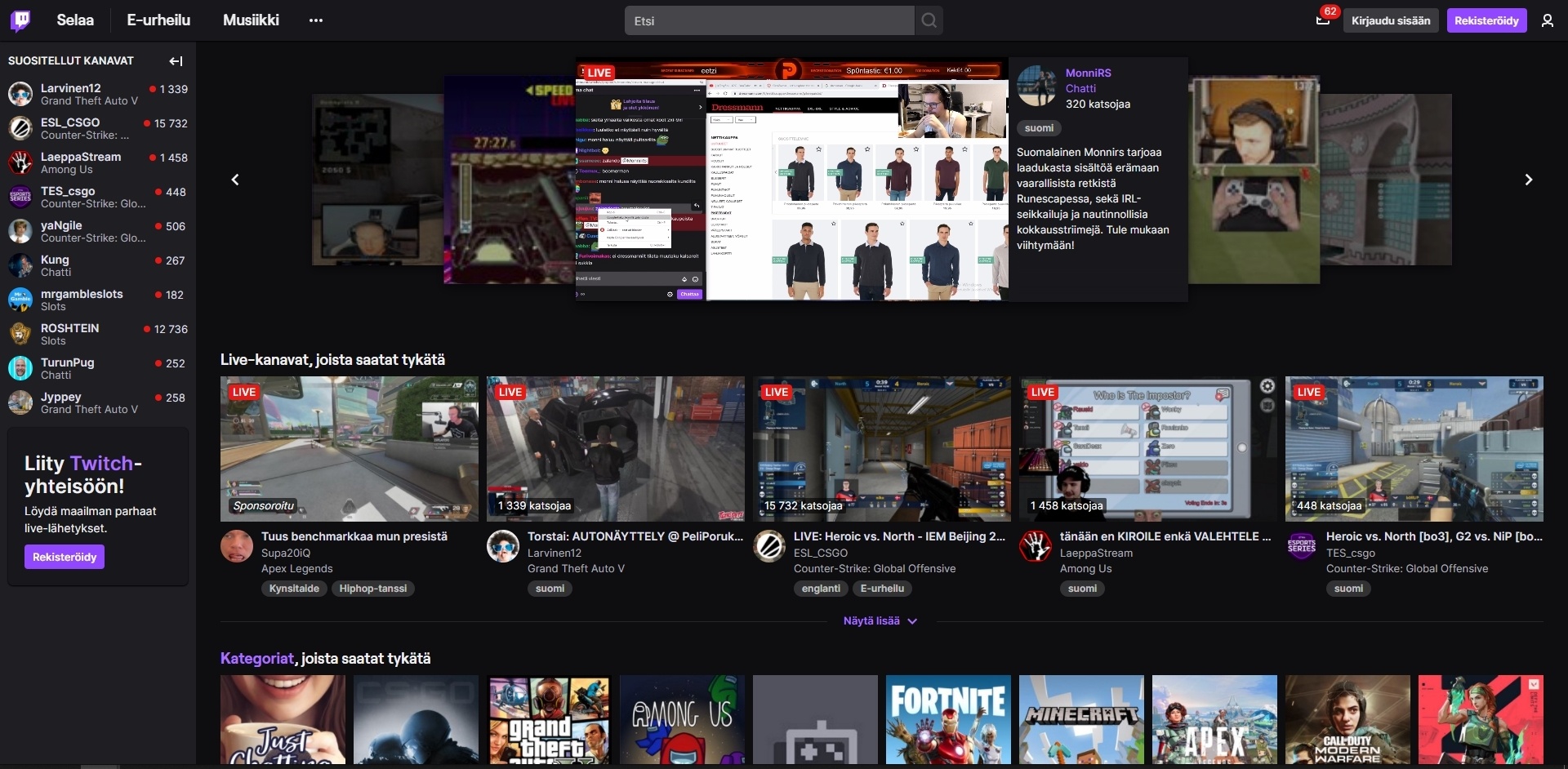
Task: Click ESL_CSGO avatar below stream card
Action: pos(769,546)
